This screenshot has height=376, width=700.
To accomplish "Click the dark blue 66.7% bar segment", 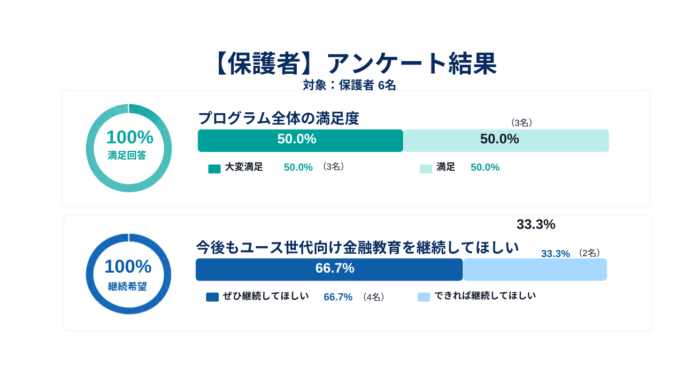I will pyautogui.click(x=329, y=270).
